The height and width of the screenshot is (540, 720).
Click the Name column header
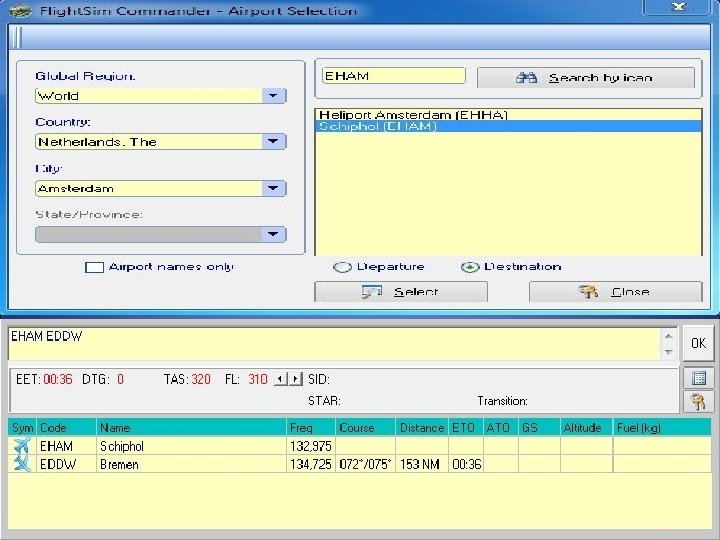(x=191, y=428)
